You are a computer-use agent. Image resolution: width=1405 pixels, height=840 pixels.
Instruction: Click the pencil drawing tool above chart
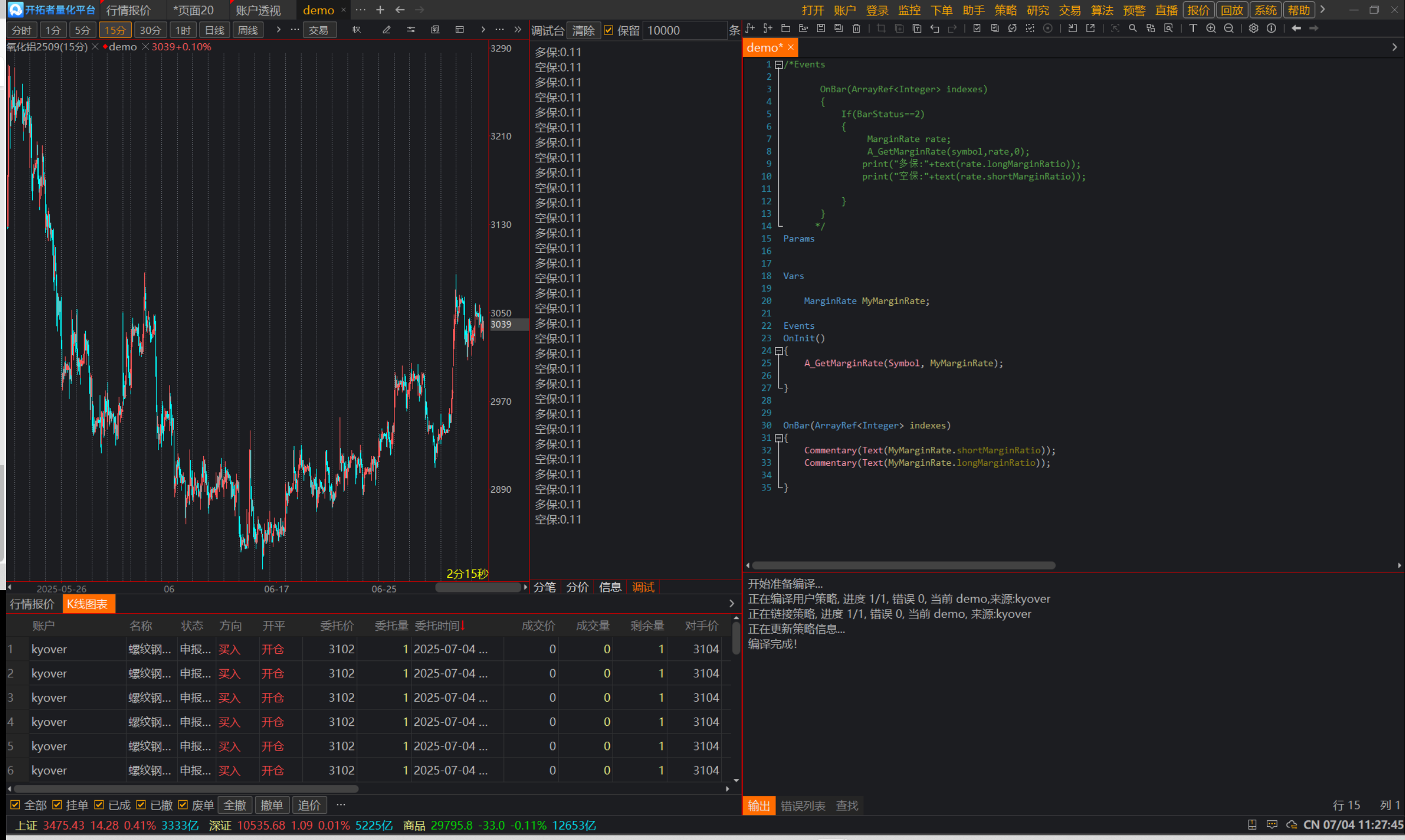click(x=386, y=30)
